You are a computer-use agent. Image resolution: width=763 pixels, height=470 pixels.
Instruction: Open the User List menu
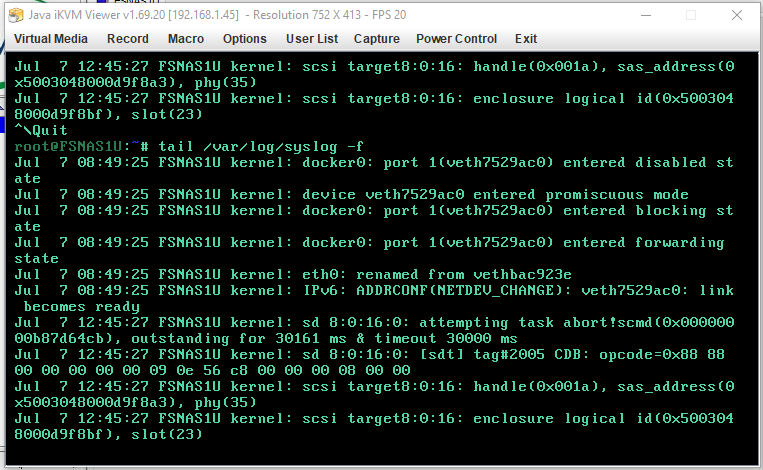click(312, 39)
